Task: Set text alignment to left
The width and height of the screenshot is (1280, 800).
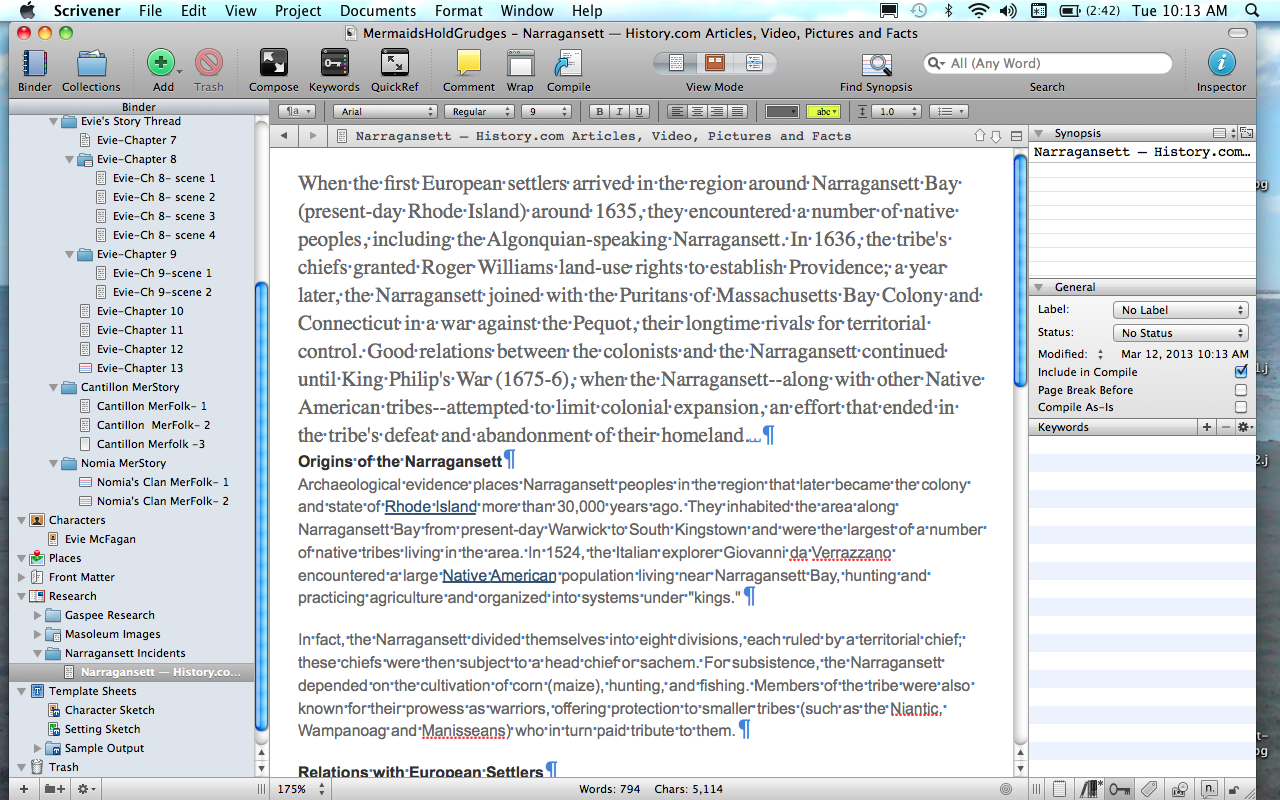Action: (x=678, y=111)
